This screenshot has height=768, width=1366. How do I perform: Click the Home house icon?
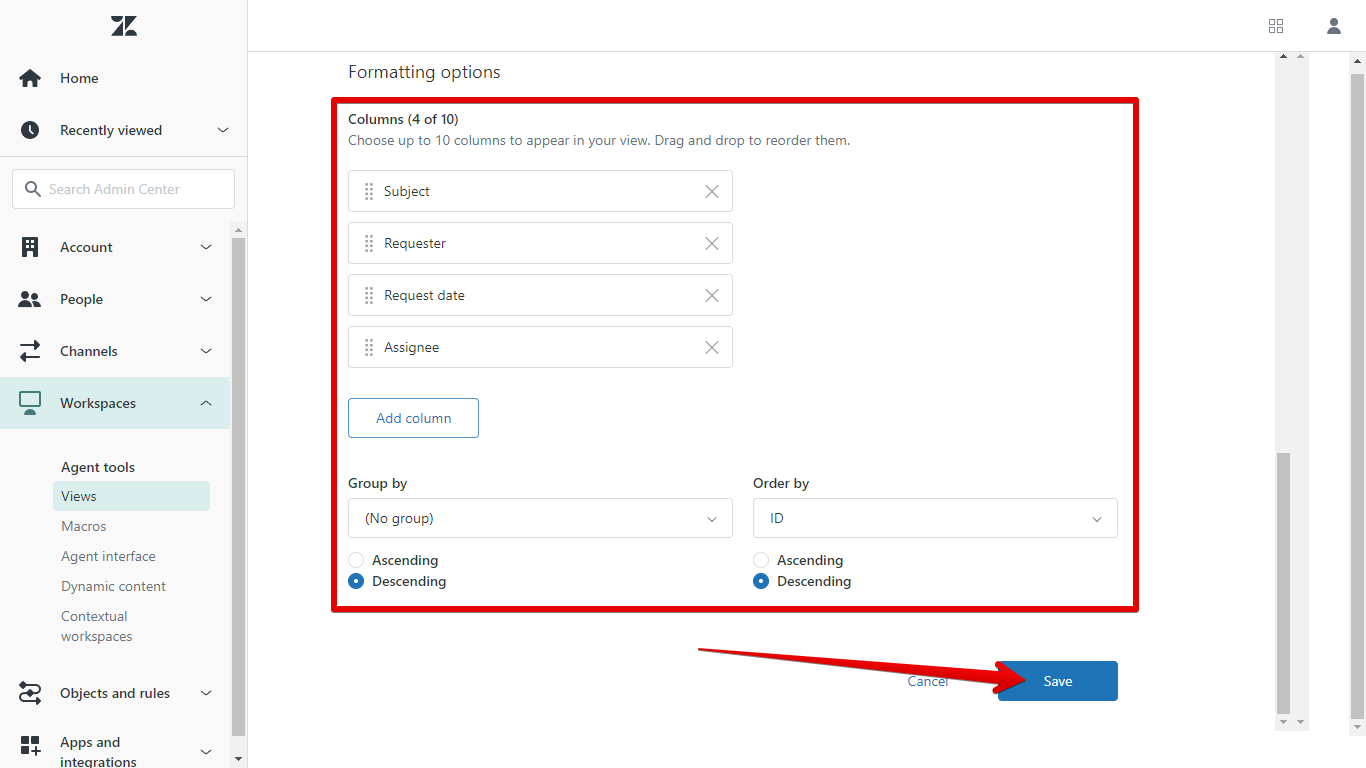[30, 78]
